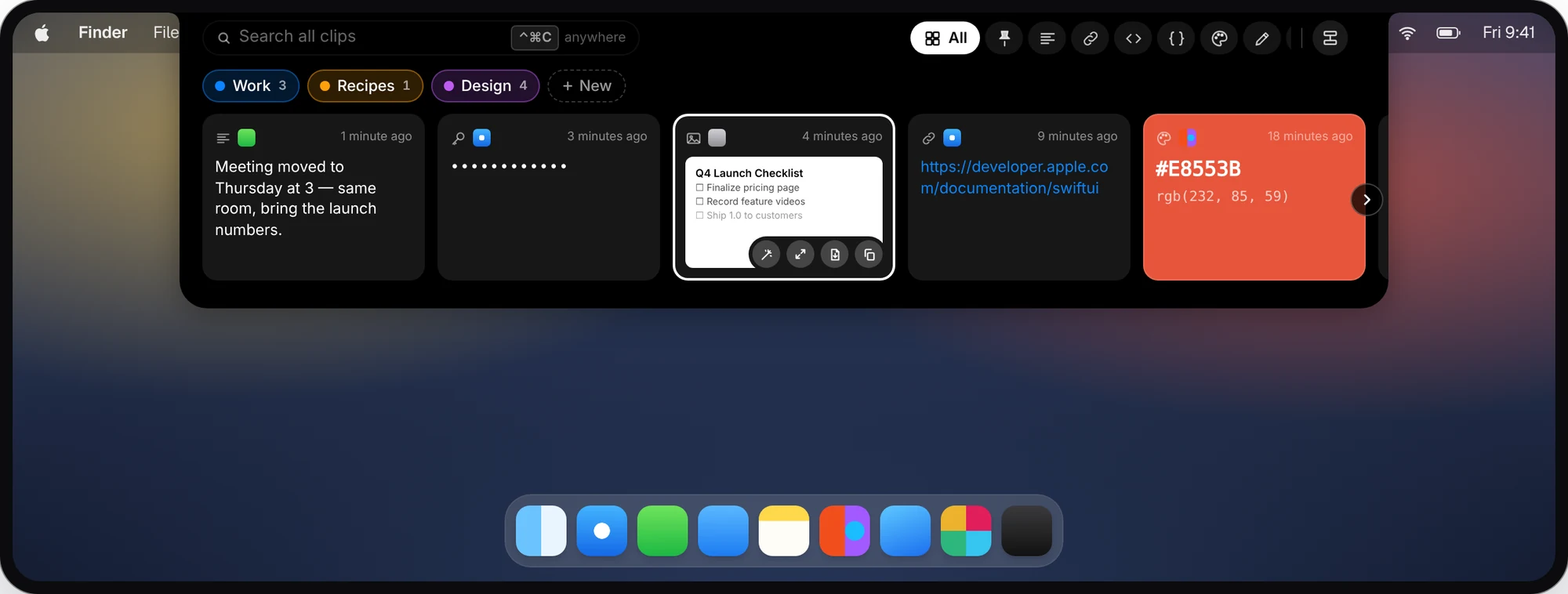Viewport: 1568px width, 594px height.
Task: Open the green app in the Dock
Action: point(662,531)
